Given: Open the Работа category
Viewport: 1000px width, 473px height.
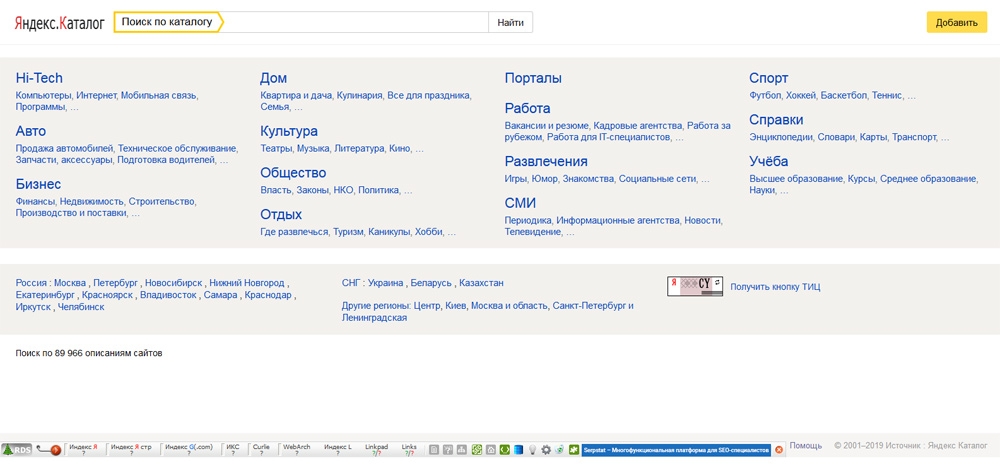Looking at the screenshot, I should pyautogui.click(x=527, y=108).
